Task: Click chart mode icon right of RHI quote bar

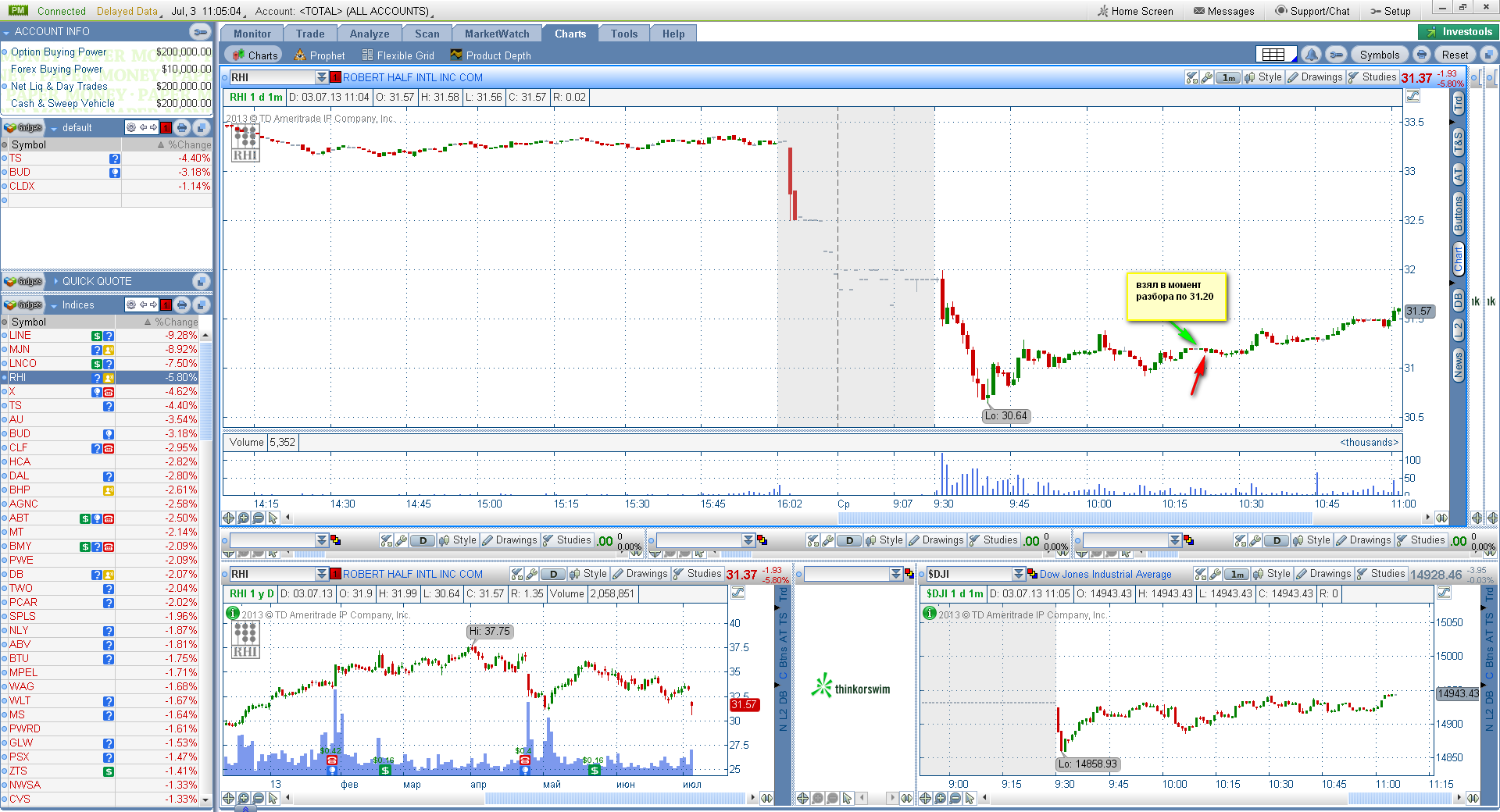Action: pos(1412,97)
